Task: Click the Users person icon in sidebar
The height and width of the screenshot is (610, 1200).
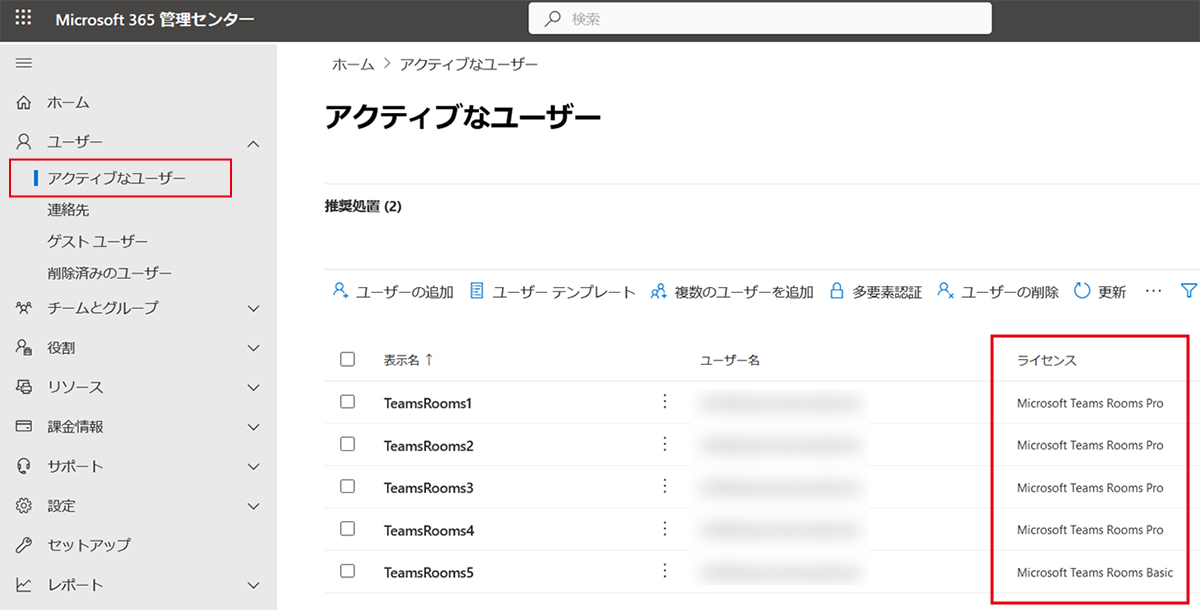Action: pos(25,142)
